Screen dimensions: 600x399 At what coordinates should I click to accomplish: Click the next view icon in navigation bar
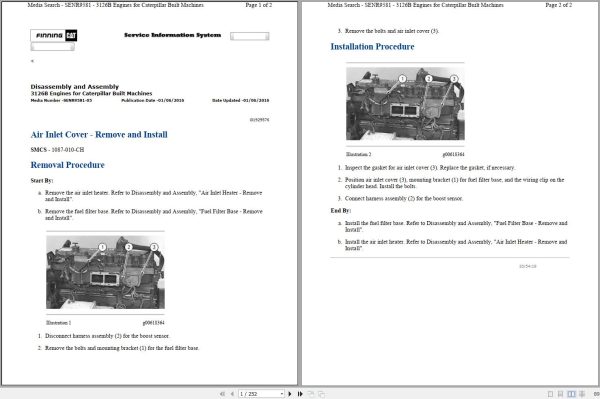click(x=321, y=394)
